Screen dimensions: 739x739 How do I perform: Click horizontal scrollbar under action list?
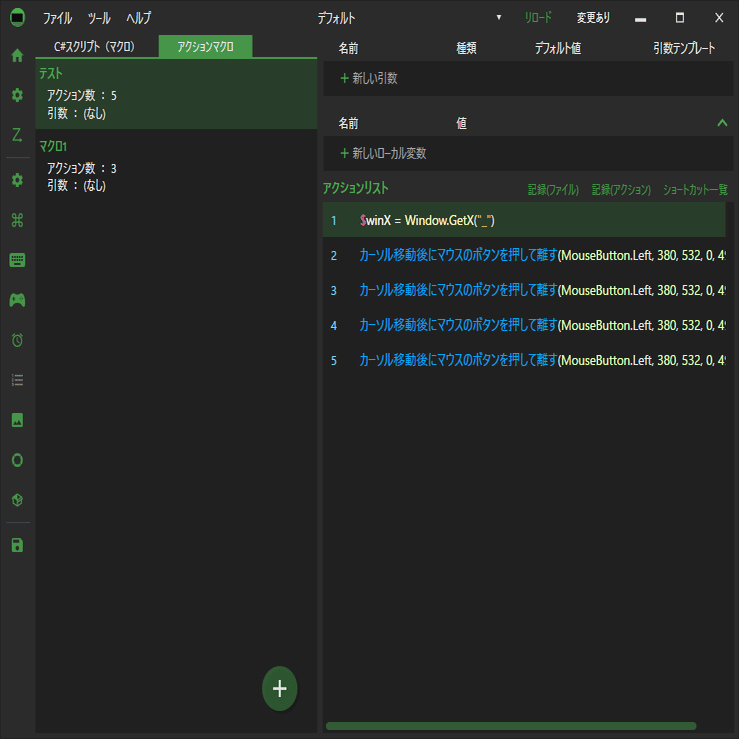point(511,726)
